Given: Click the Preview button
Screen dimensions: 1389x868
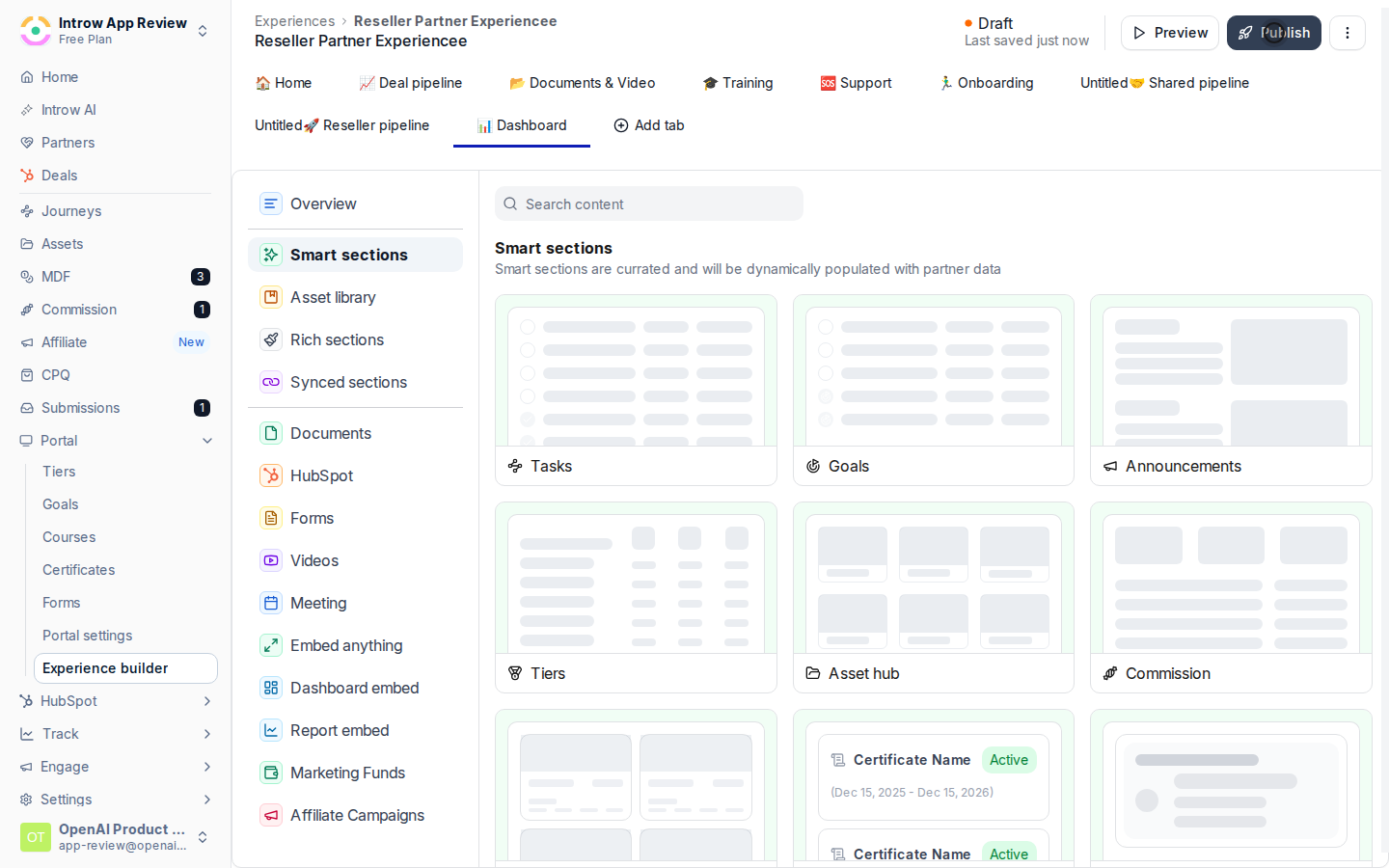Looking at the screenshot, I should pos(1170,33).
